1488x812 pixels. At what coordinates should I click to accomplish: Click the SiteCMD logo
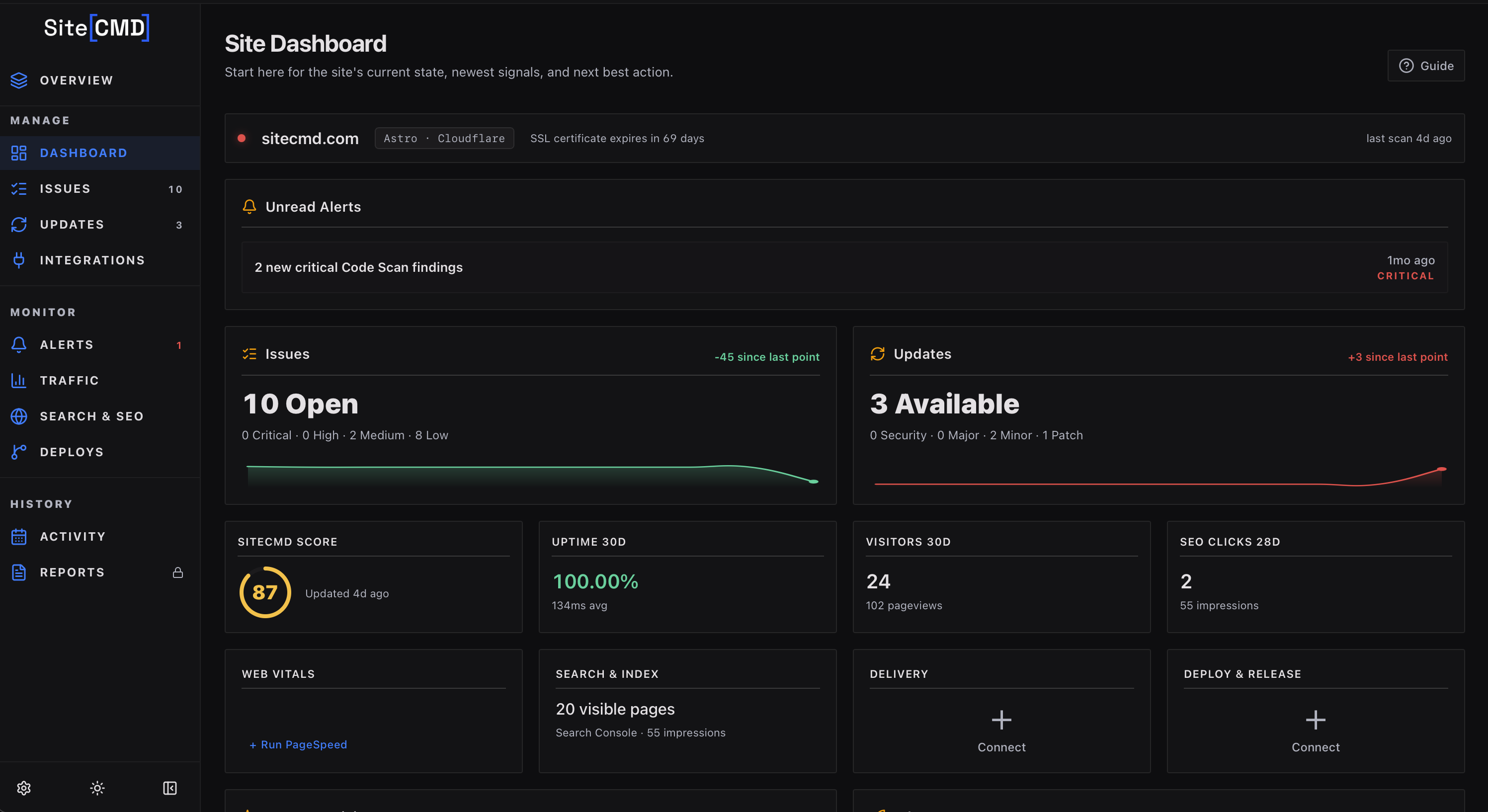96,28
